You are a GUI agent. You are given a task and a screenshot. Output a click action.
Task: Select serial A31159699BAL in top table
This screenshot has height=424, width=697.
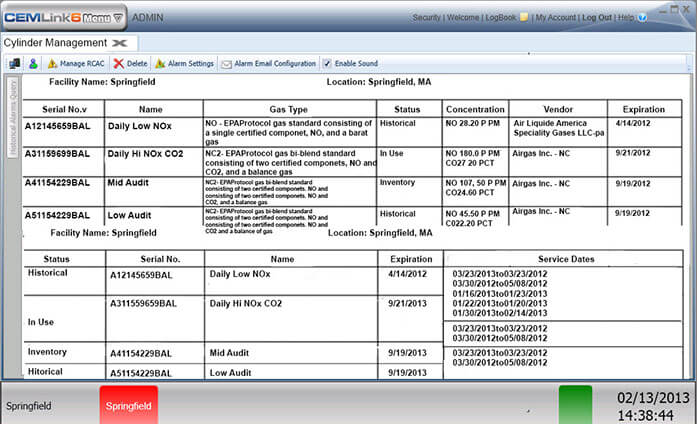57,154
